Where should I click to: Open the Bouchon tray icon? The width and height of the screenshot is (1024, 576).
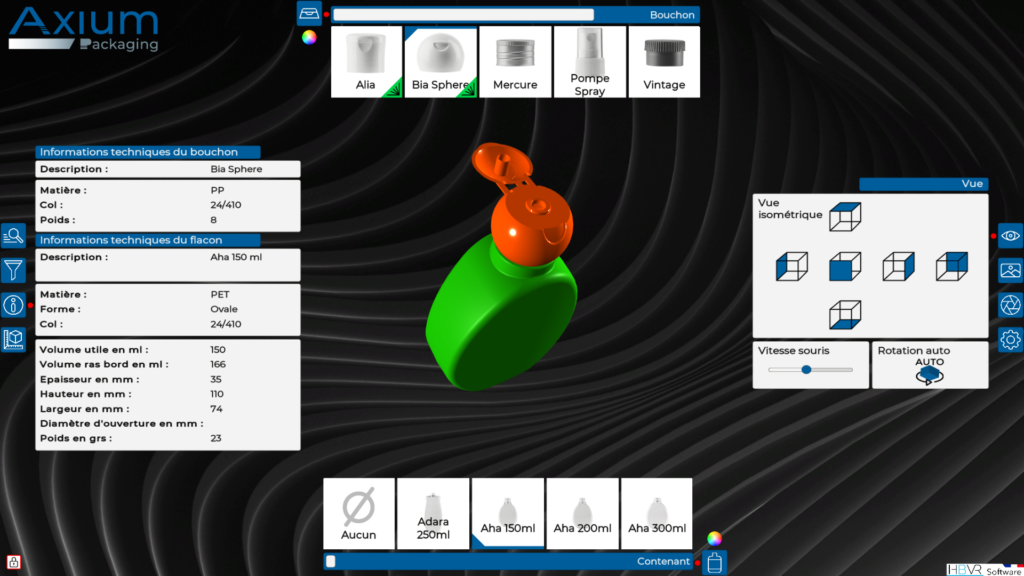tap(309, 14)
